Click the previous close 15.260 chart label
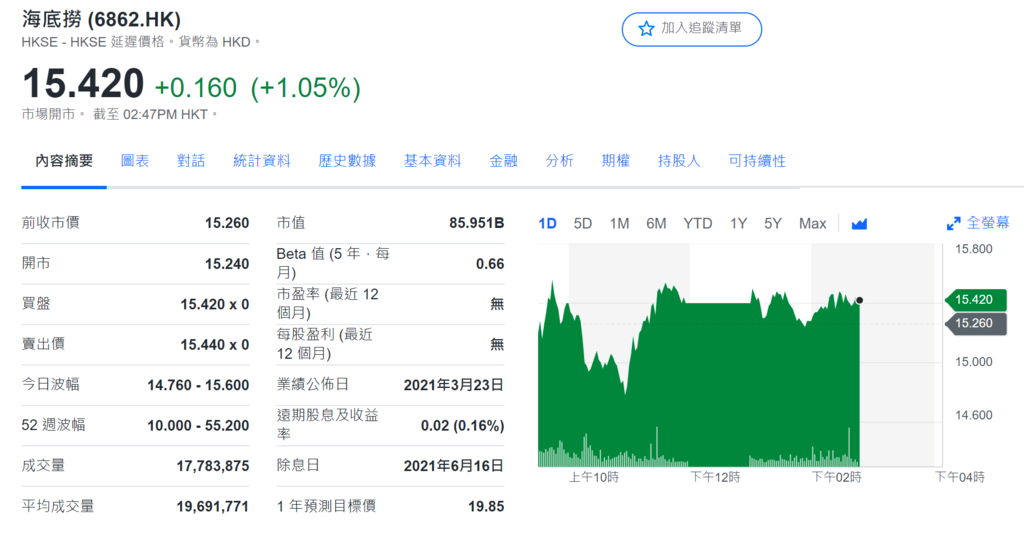1024x539 pixels. [976, 323]
